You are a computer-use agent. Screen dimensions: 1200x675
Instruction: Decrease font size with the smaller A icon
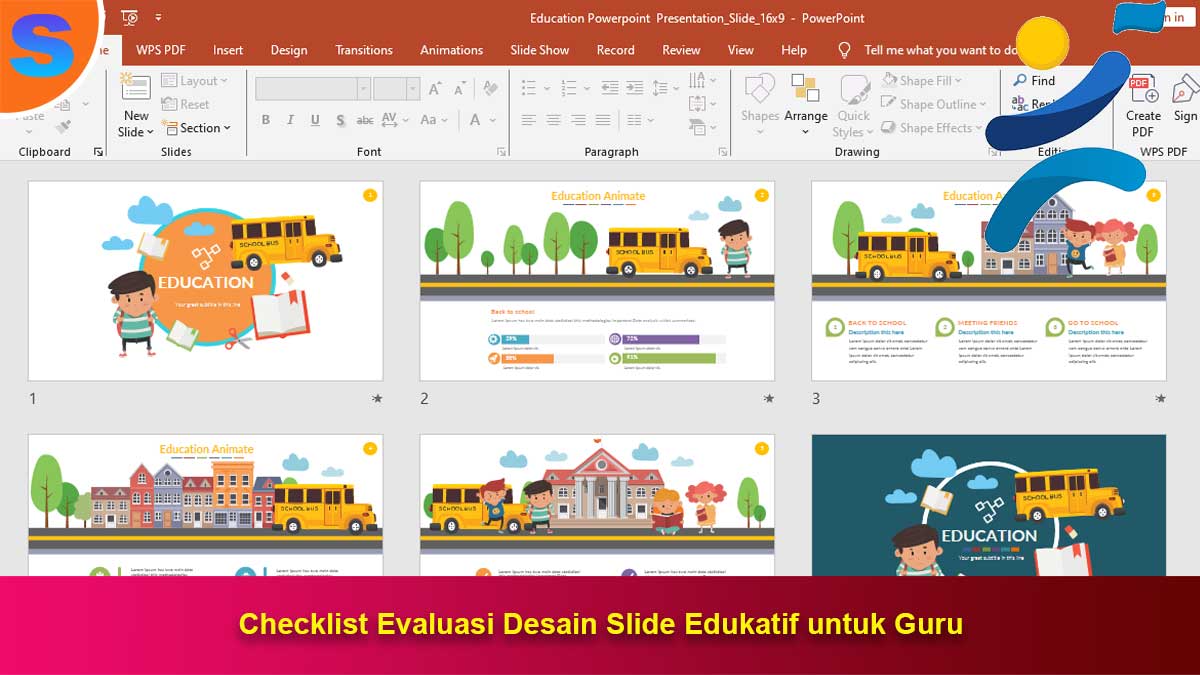pos(461,89)
